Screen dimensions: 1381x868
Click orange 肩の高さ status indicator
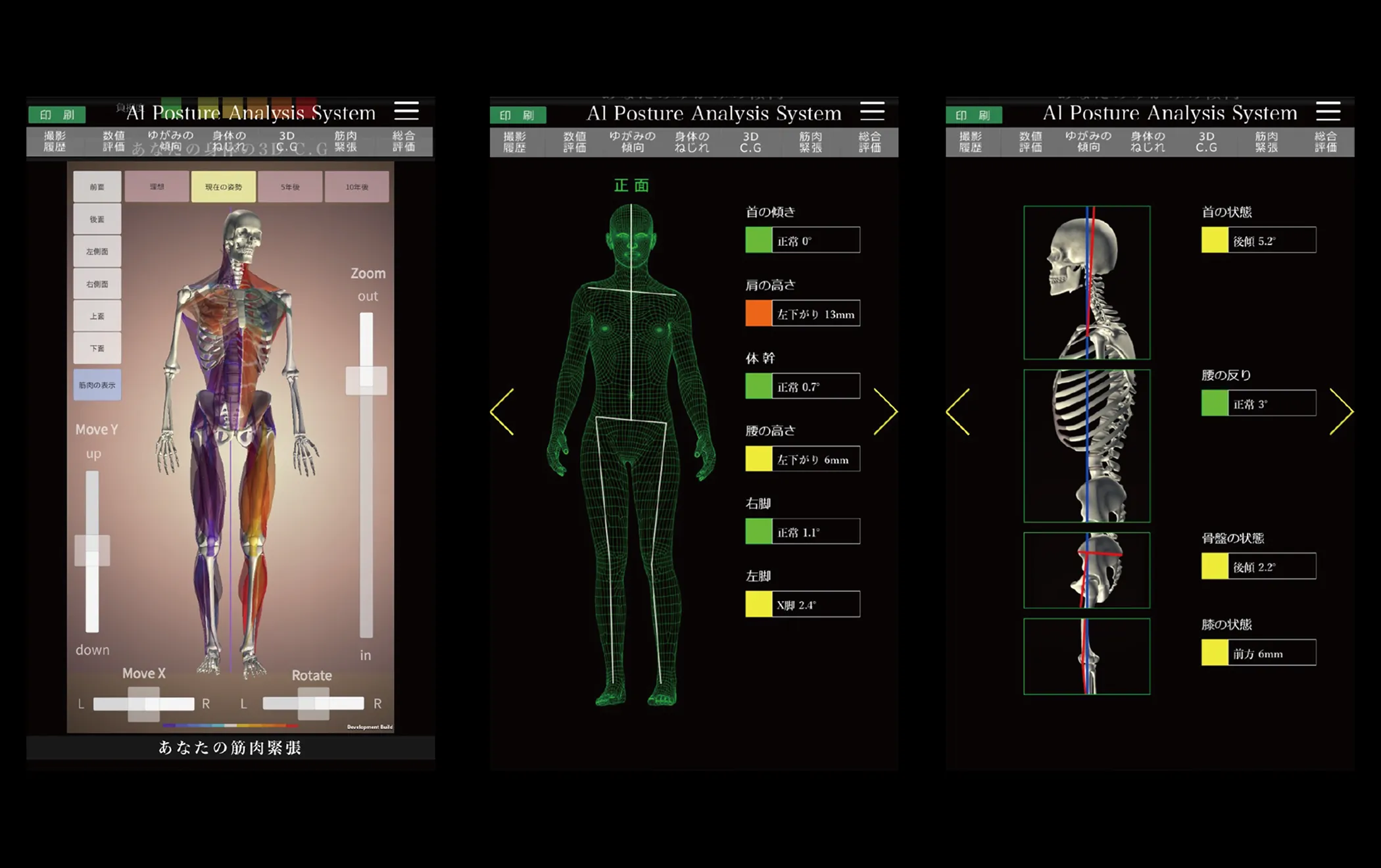click(758, 314)
